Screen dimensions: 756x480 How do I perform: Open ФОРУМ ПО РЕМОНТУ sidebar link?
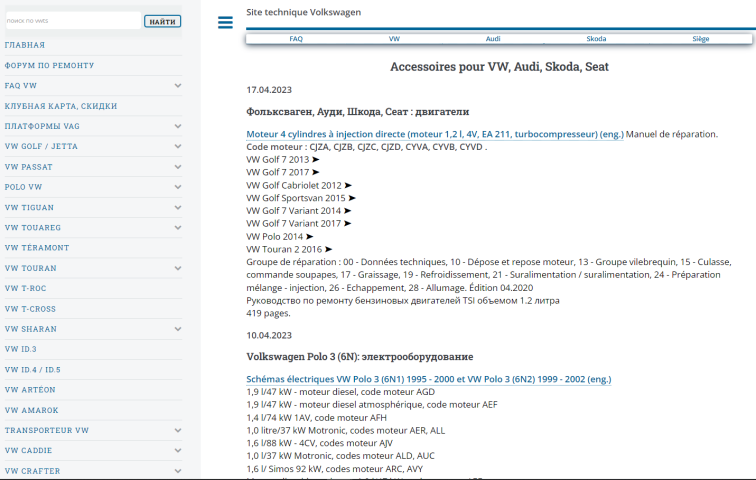49,65
